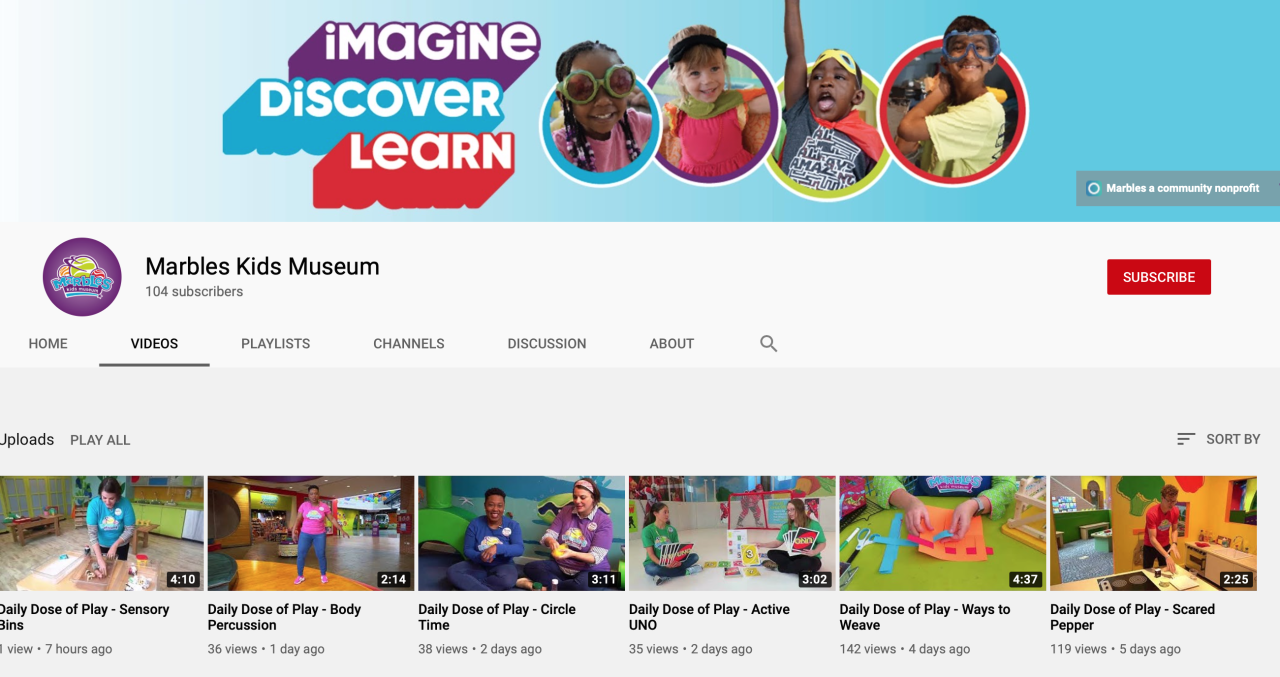Click the '119 views • 5 days ago' text

pos(1115,649)
